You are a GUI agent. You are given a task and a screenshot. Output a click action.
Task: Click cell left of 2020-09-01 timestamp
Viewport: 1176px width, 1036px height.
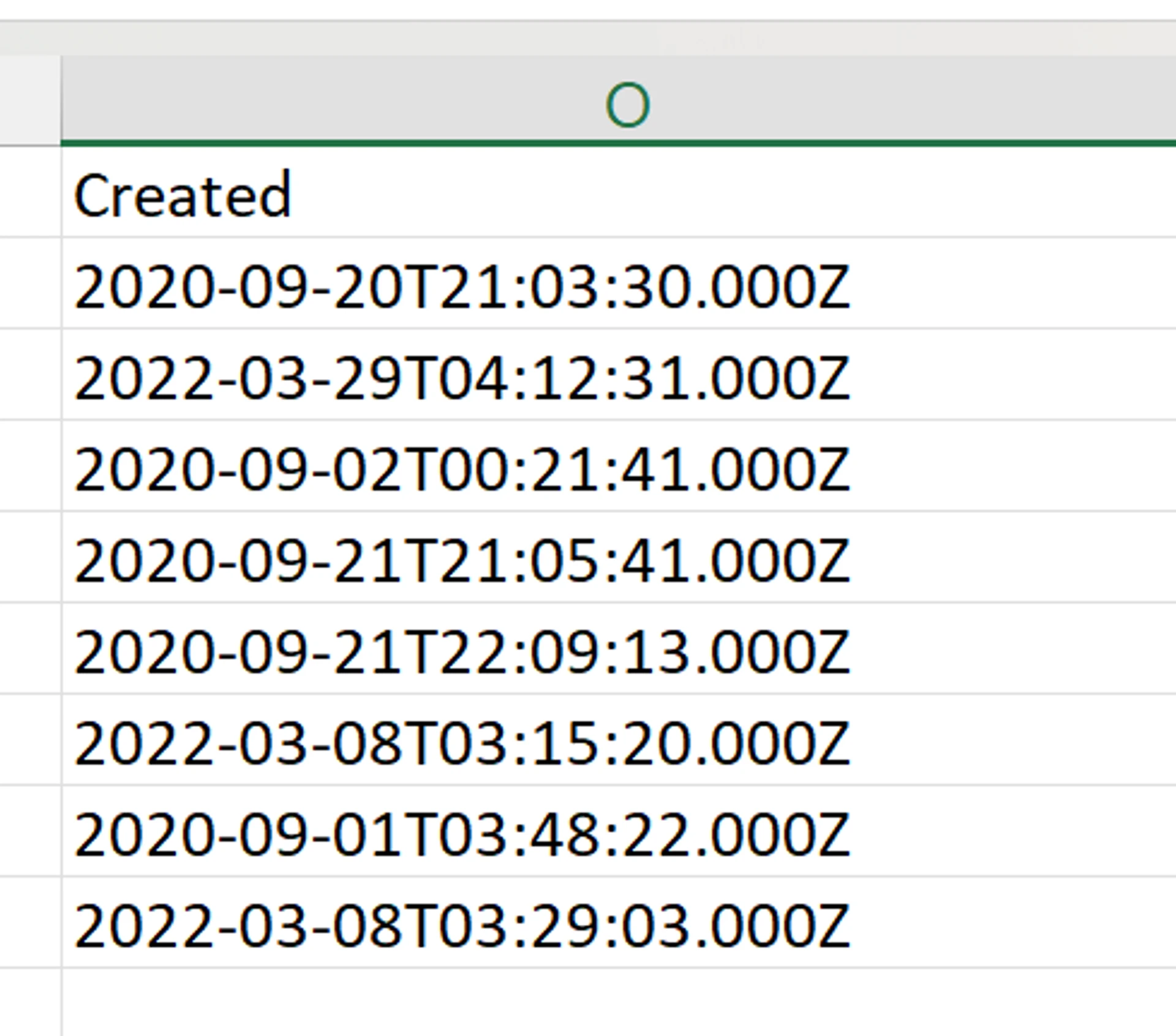pyautogui.click(x=29, y=831)
